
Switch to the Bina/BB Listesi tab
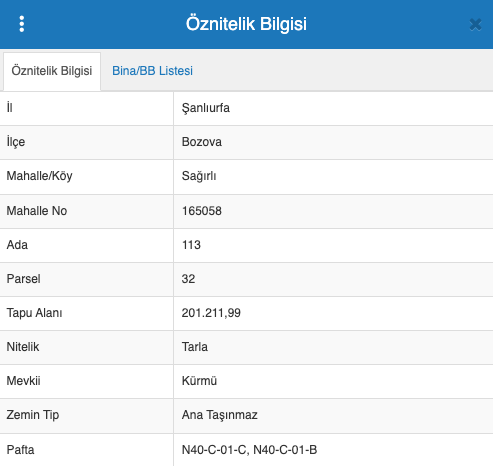[152, 71]
